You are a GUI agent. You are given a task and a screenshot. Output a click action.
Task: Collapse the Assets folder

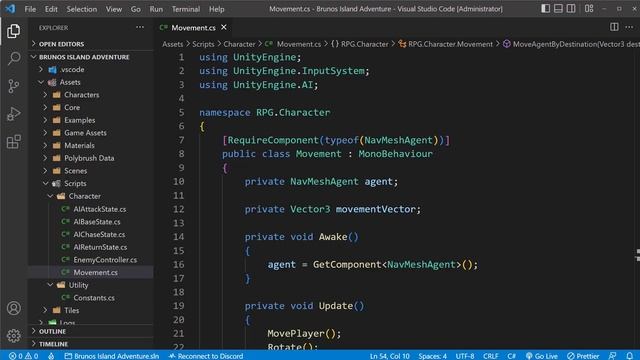pyautogui.click(x=91, y=82)
